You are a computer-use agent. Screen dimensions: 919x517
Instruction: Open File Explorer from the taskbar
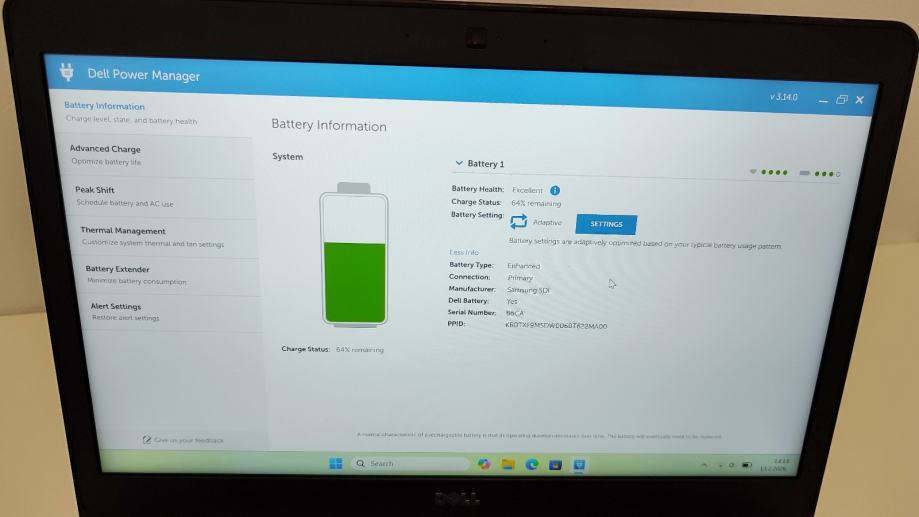[x=508, y=465]
